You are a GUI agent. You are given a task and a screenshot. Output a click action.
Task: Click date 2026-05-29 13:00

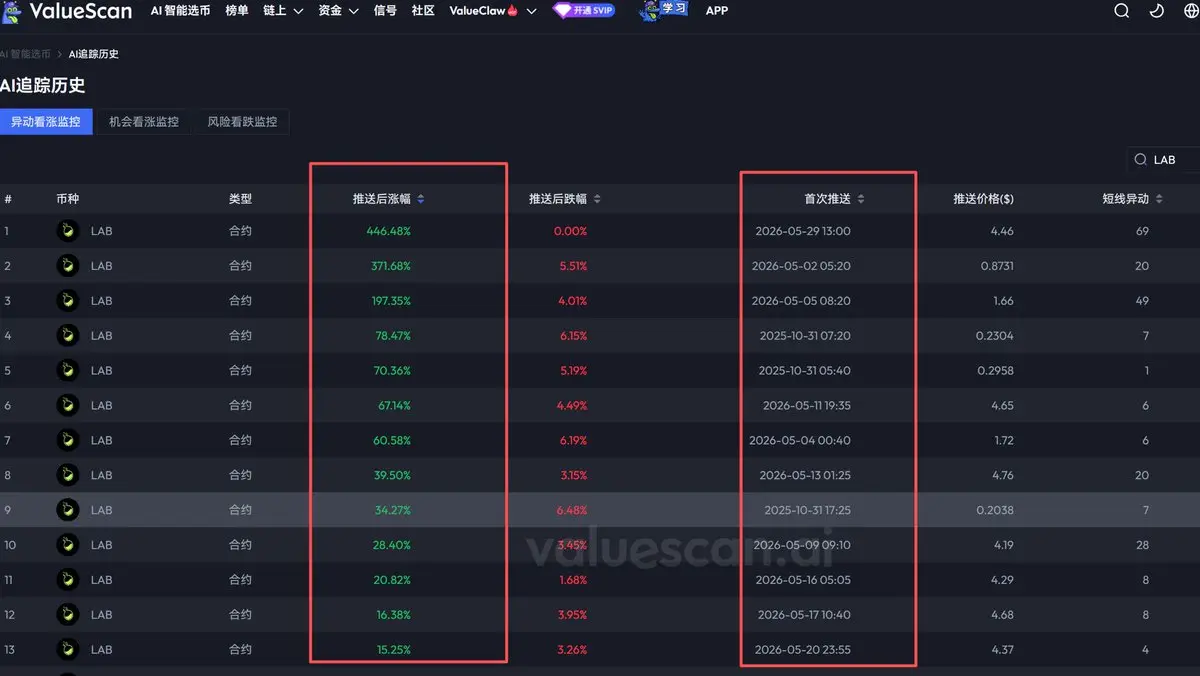pyautogui.click(x=803, y=231)
